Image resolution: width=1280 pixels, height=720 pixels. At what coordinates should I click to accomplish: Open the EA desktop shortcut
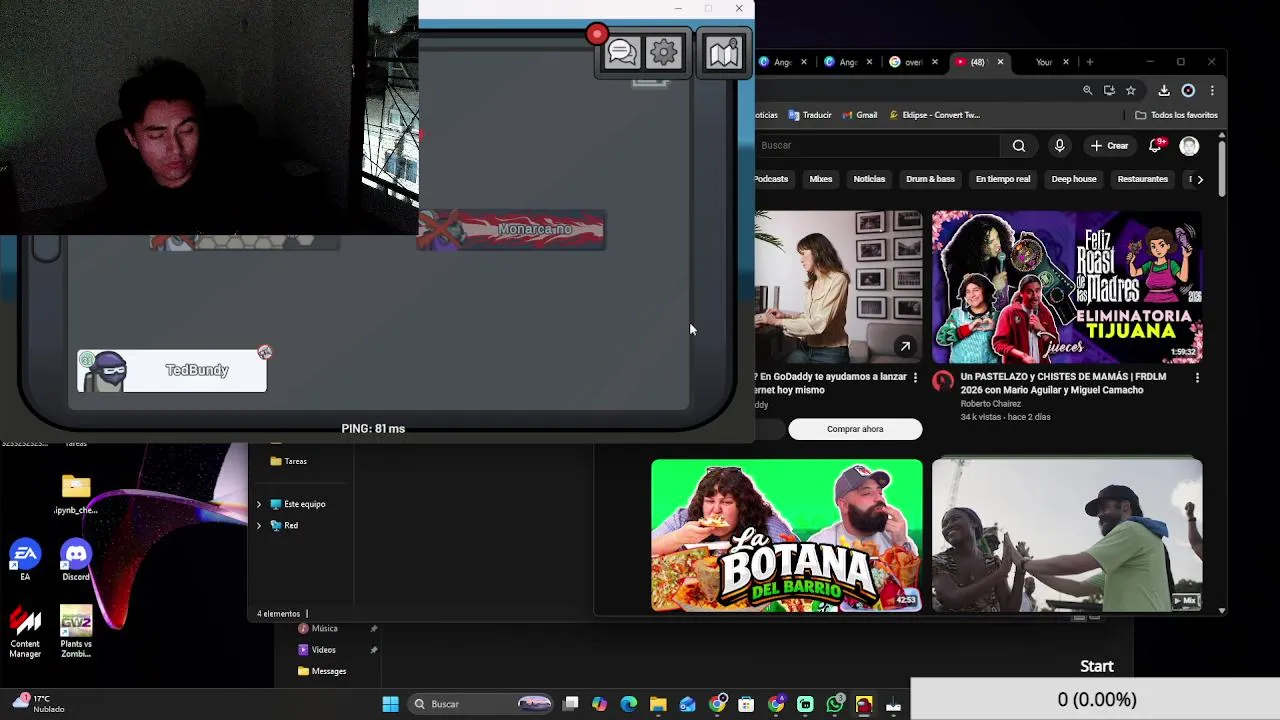click(25, 560)
